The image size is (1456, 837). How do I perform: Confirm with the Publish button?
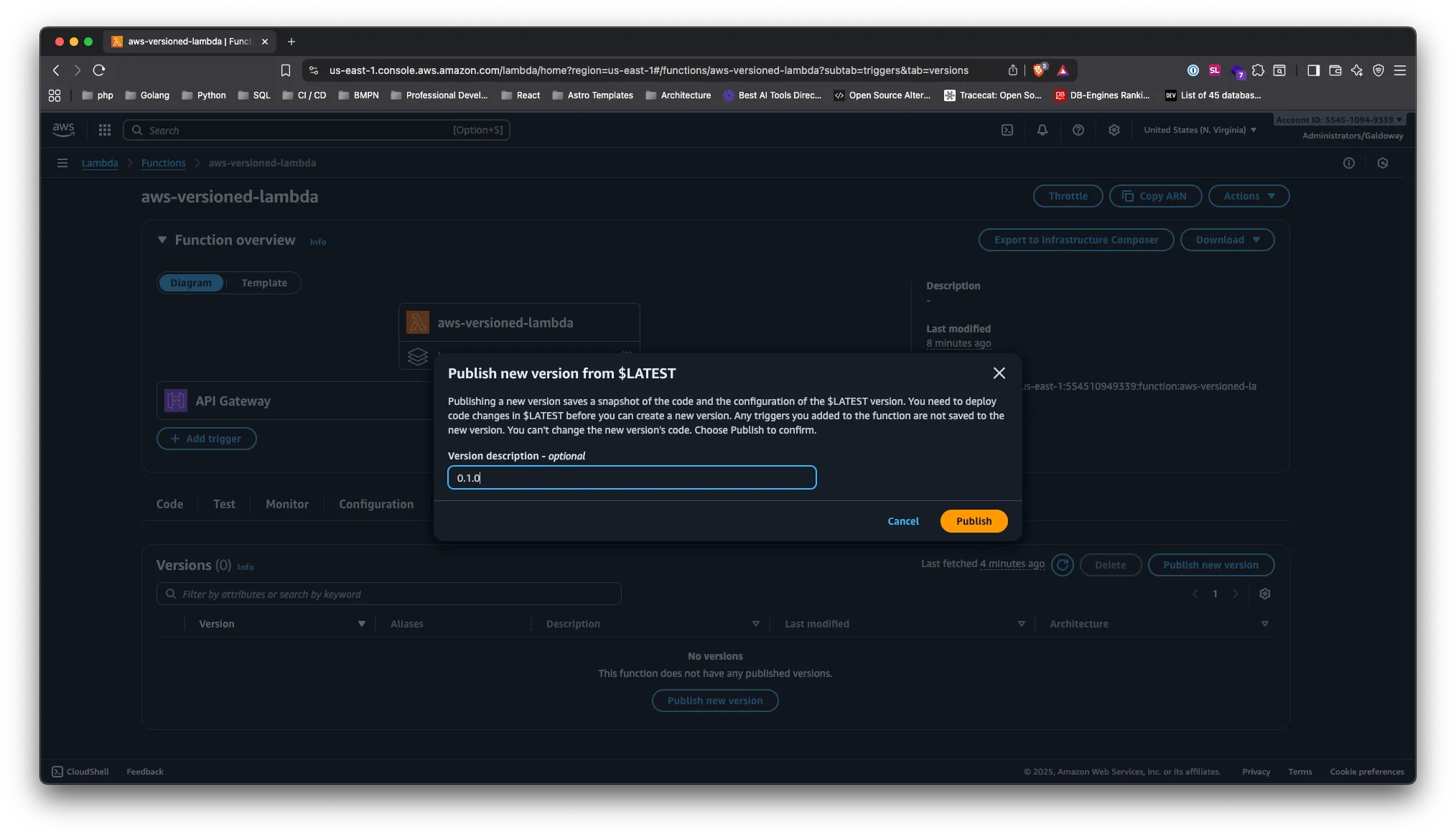(x=973, y=520)
